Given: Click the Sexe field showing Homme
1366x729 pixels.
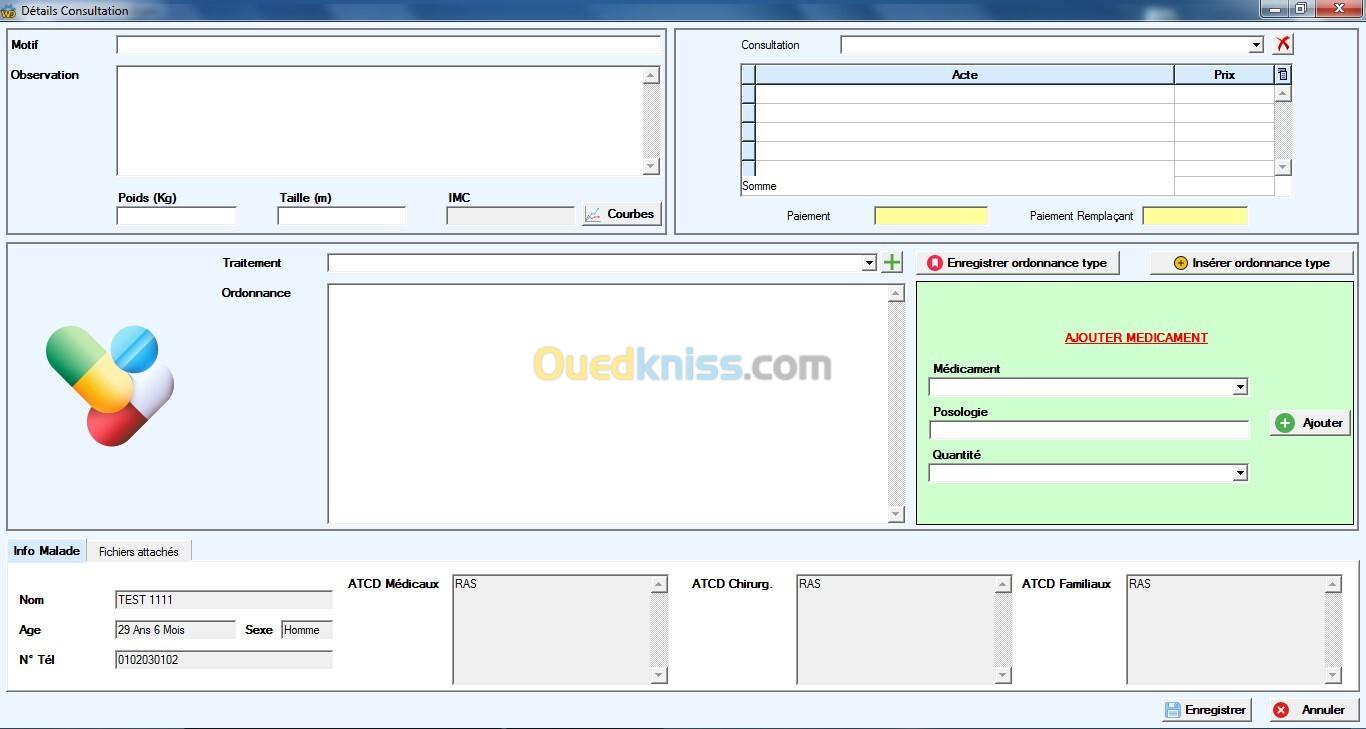Looking at the screenshot, I should point(307,630).
